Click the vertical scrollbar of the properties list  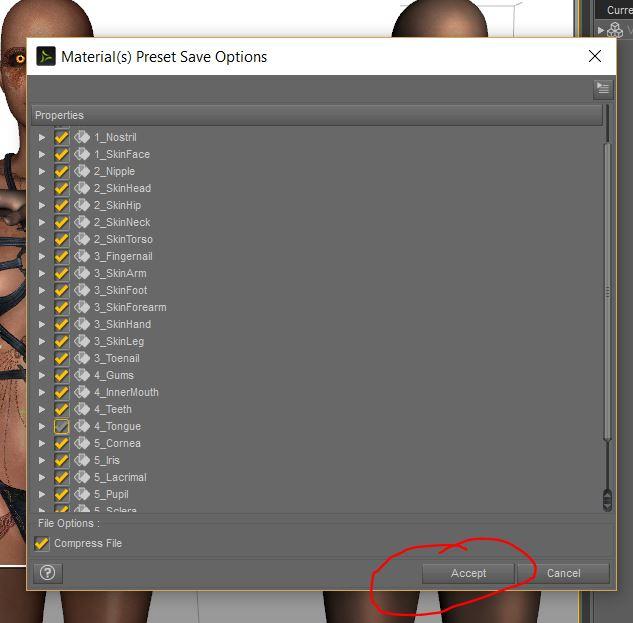tap(608, 291)
